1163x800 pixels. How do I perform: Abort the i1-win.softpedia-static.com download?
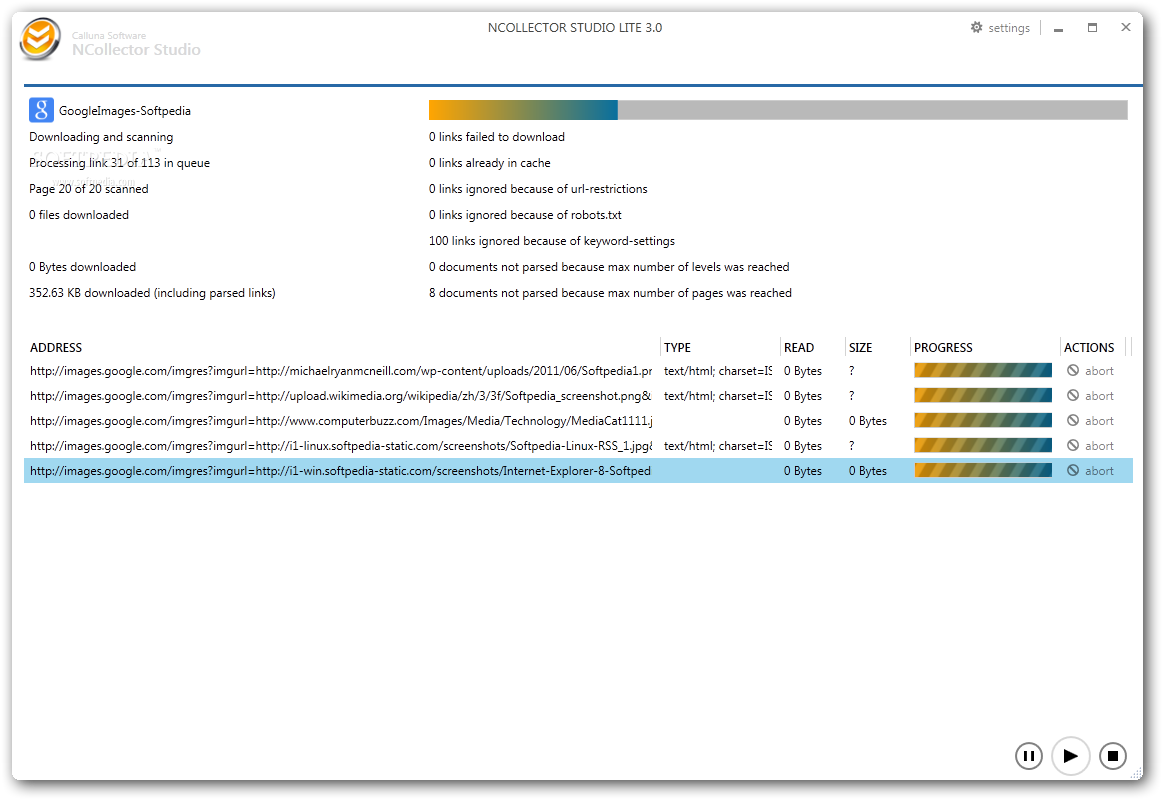pos(1090,471)
